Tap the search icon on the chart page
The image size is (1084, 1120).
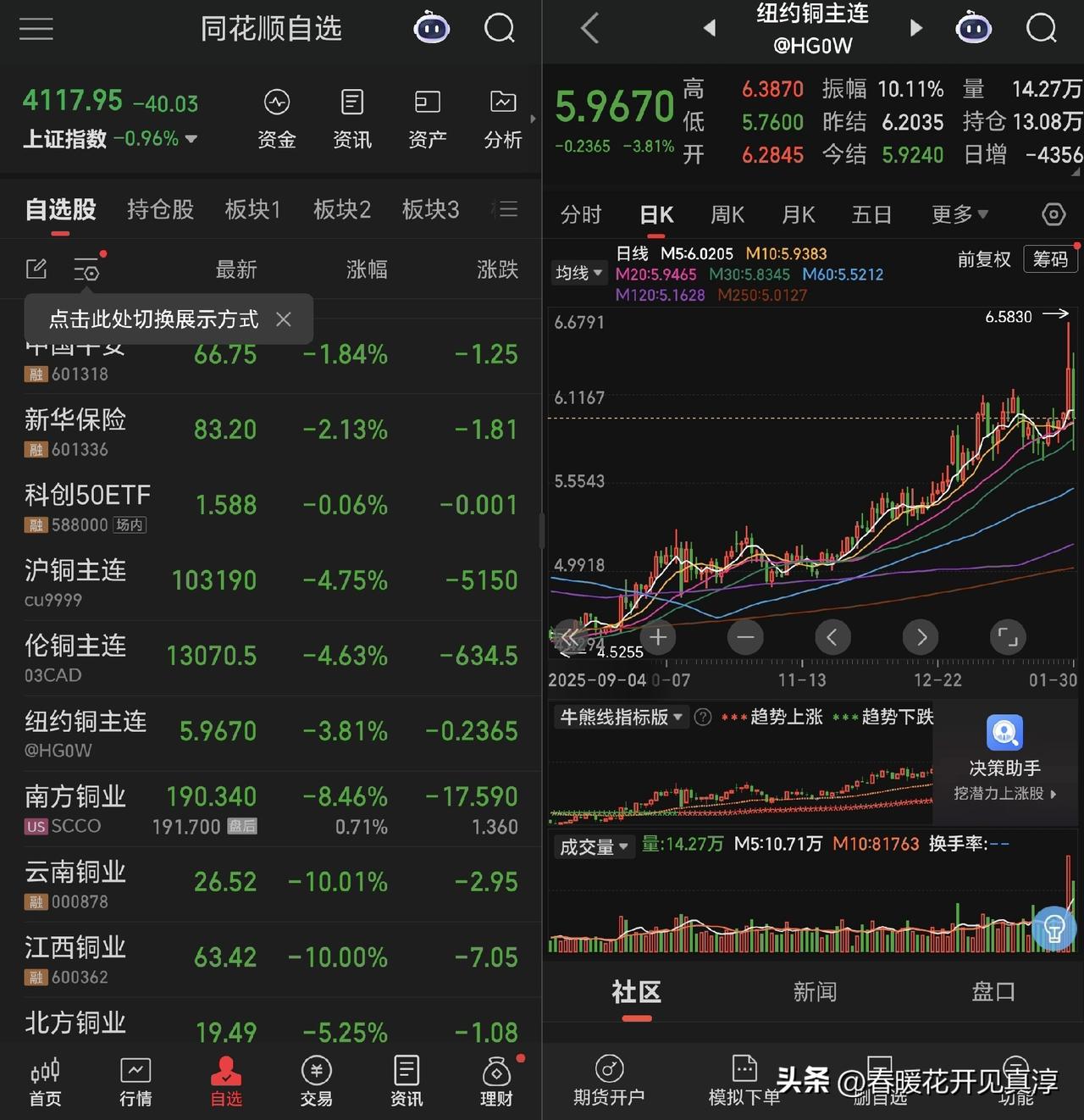click(x=1041, y=29)
